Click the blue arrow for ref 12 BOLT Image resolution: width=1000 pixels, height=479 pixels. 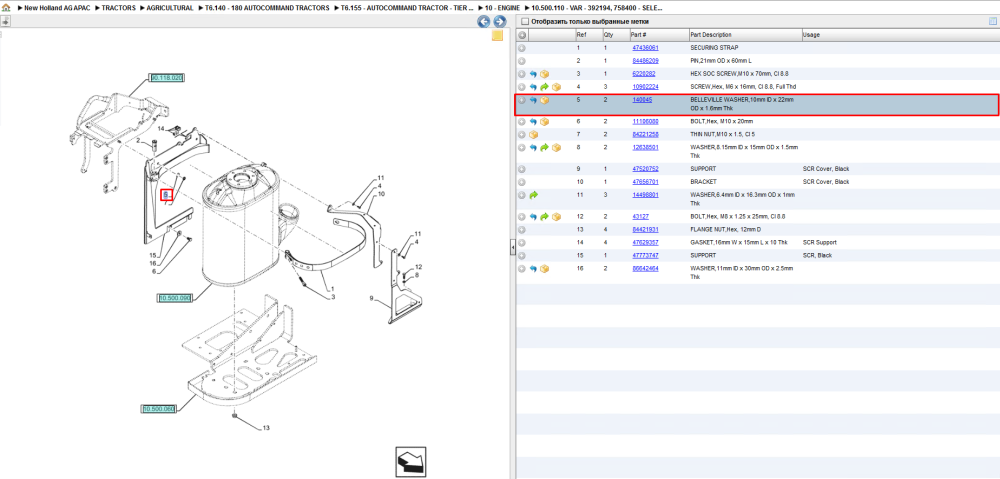tap(533, 217)
